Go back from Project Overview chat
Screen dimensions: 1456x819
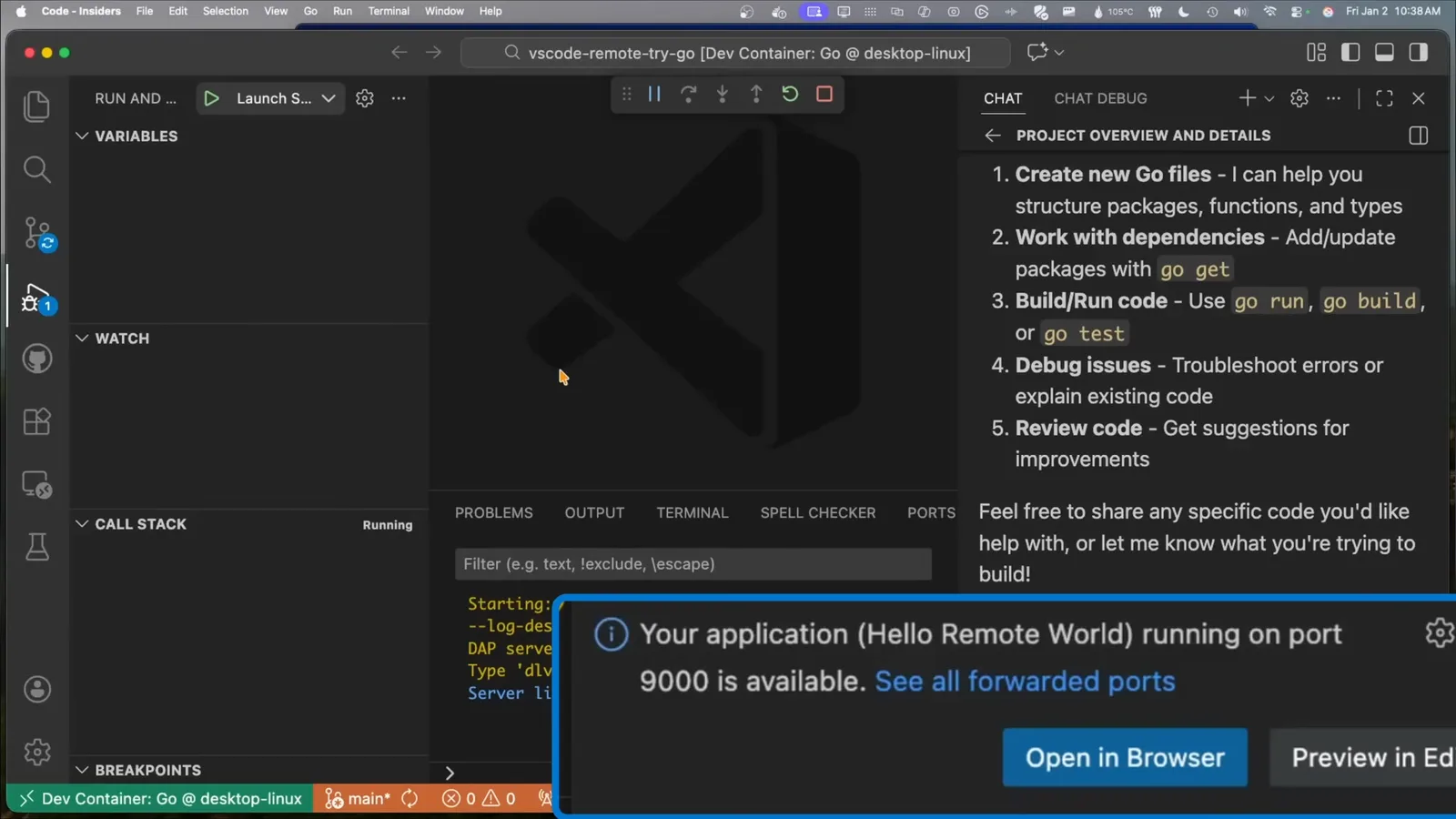(x=993, y=136)
